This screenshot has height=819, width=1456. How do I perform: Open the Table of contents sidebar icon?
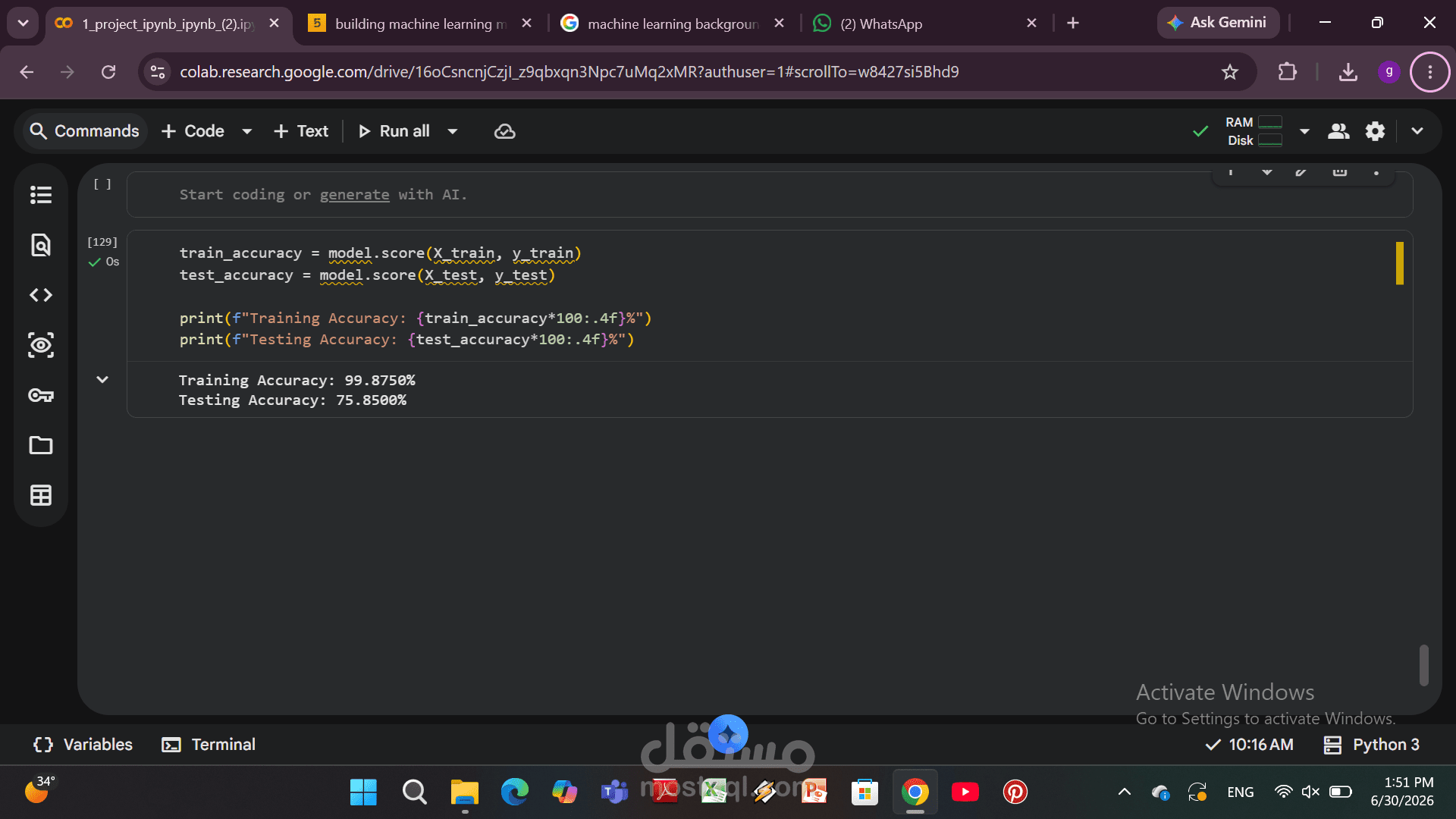click(41, 195)
